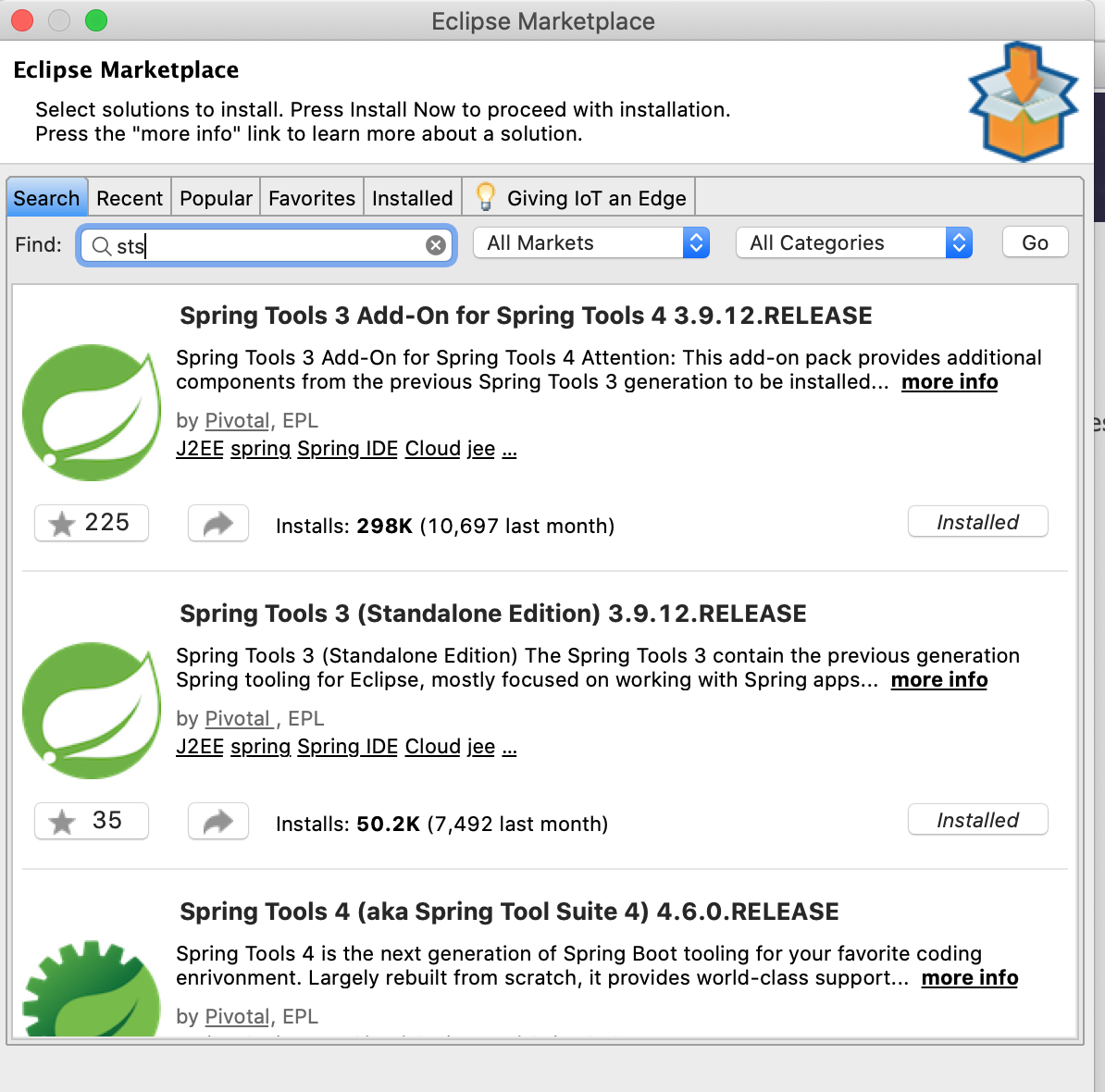Screen dimensions: 1105x1092
Task: Click Installed button for Spring Tools 3 Add-On
Action: (977, 522)
